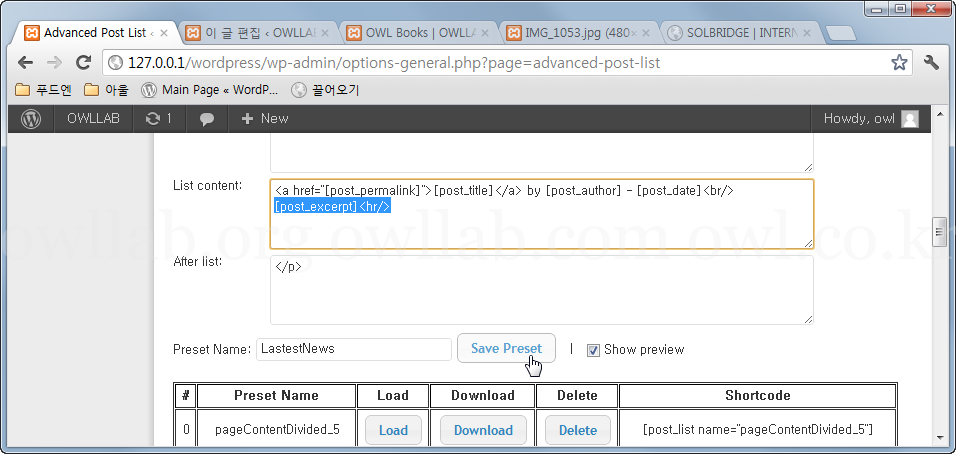
Task: Switch to the IMG_1053.jpg tab
Action: [577, 33]
